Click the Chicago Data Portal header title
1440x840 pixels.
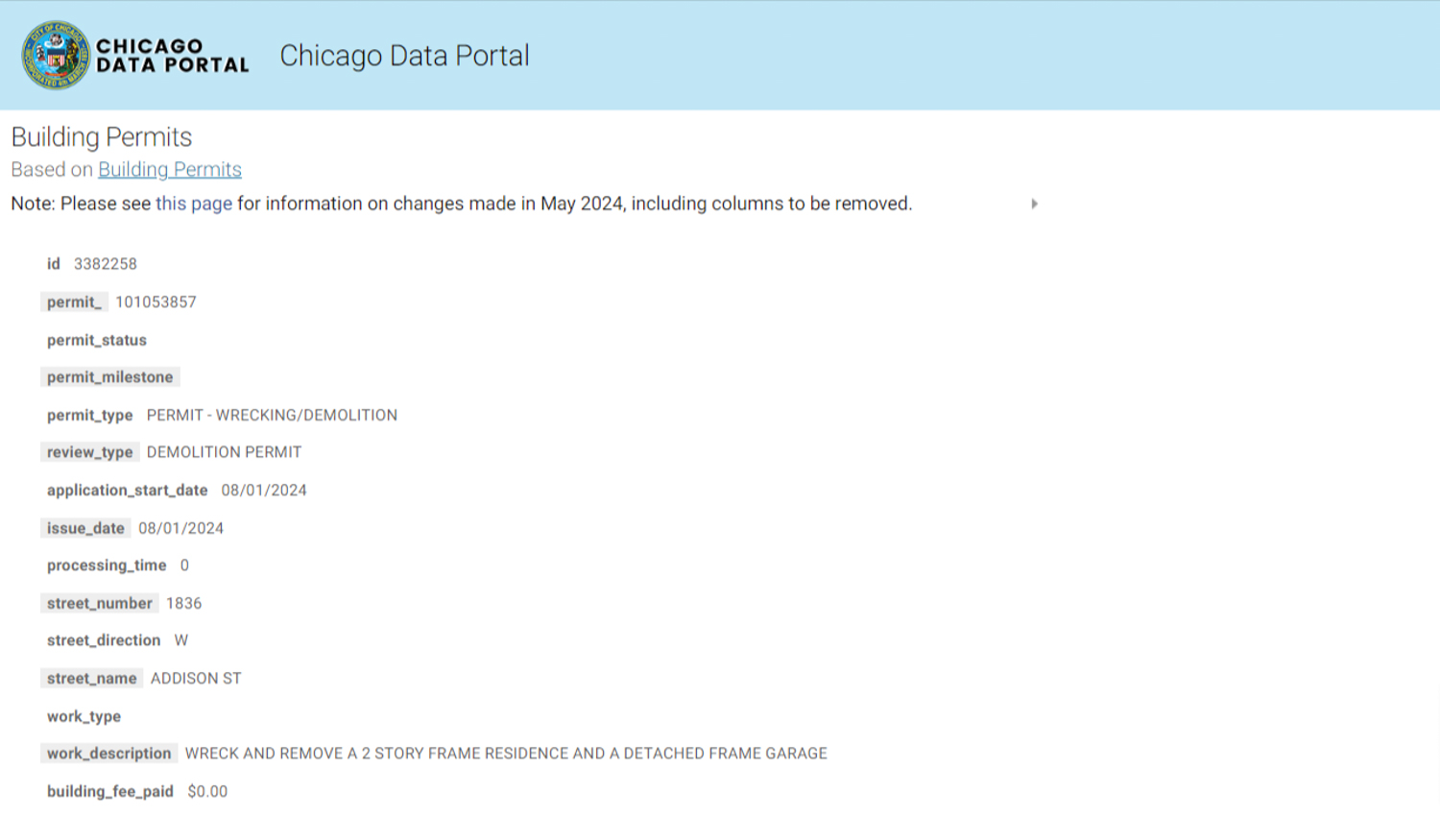pyautogui.click(x=404, y=56)
